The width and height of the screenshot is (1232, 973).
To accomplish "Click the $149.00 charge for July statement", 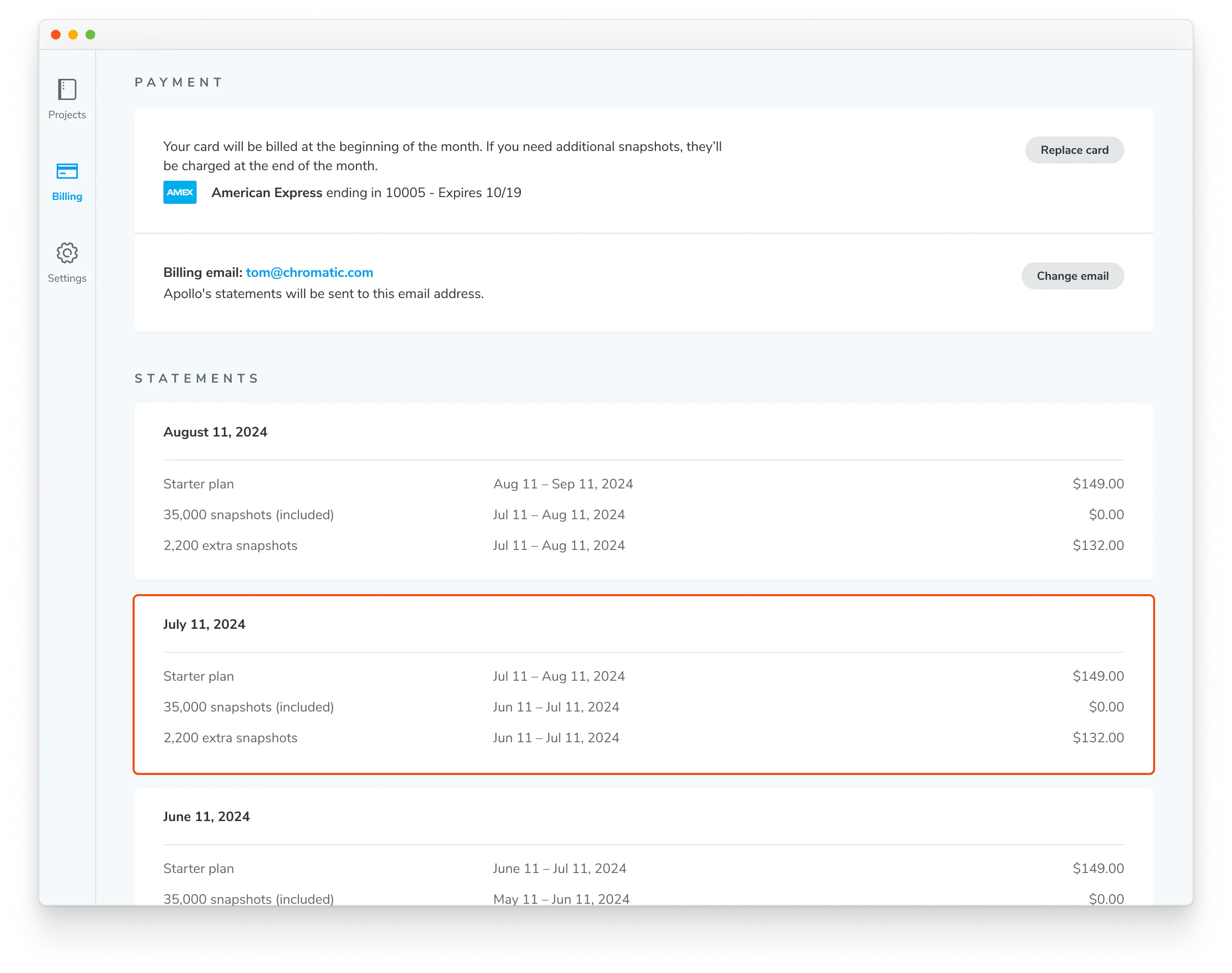I will 1098,675.
